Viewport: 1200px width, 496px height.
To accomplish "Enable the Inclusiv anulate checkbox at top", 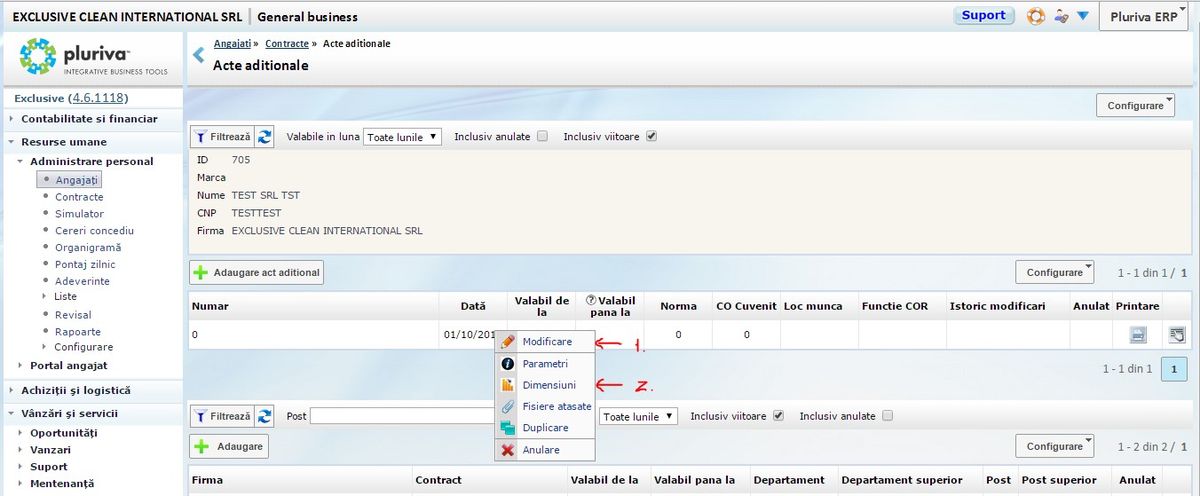I will [542, 137].
